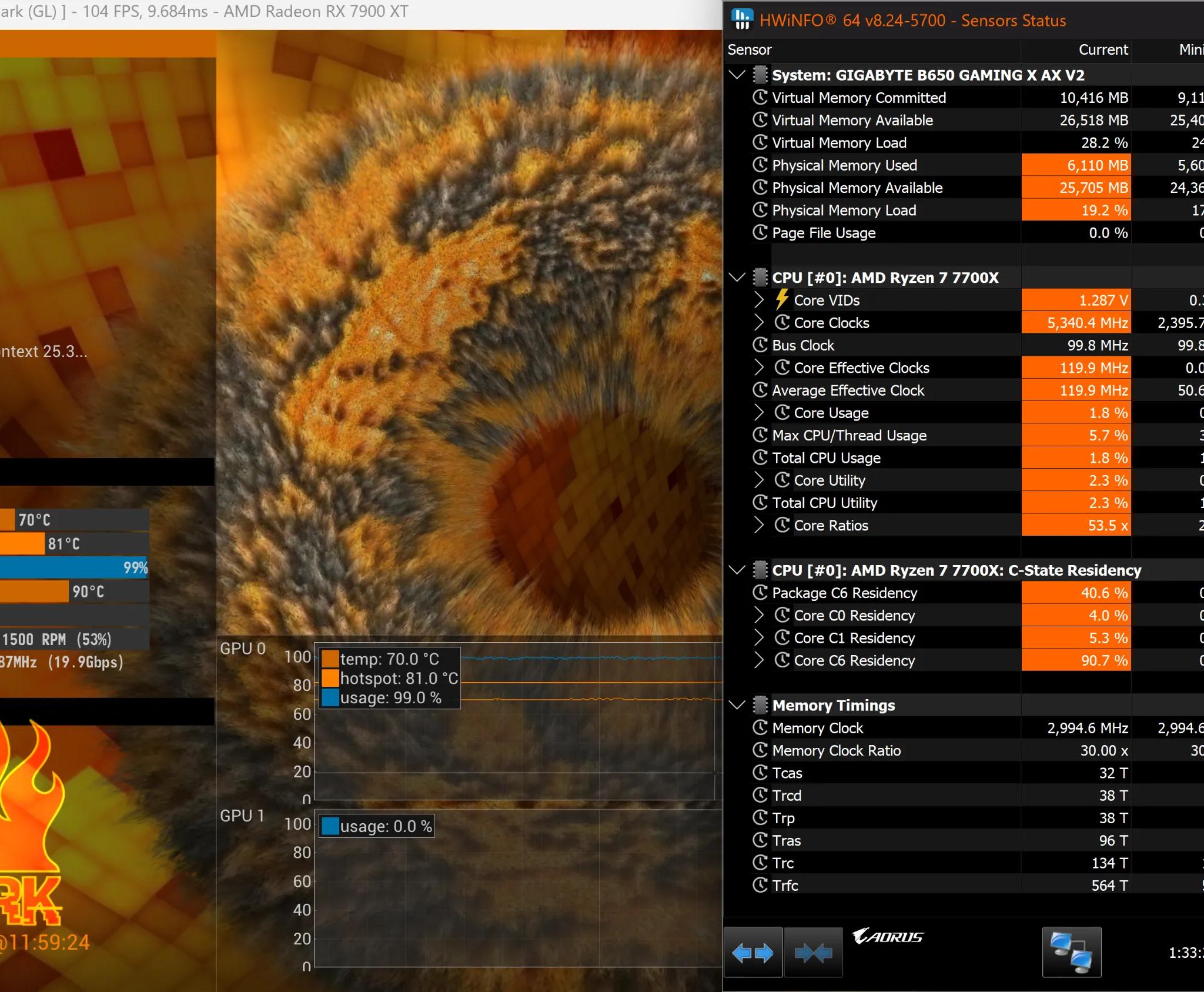Collapse the Memory Timings group
The height and width of the screenshot is (992, 1204).
[x=737, y=705]
